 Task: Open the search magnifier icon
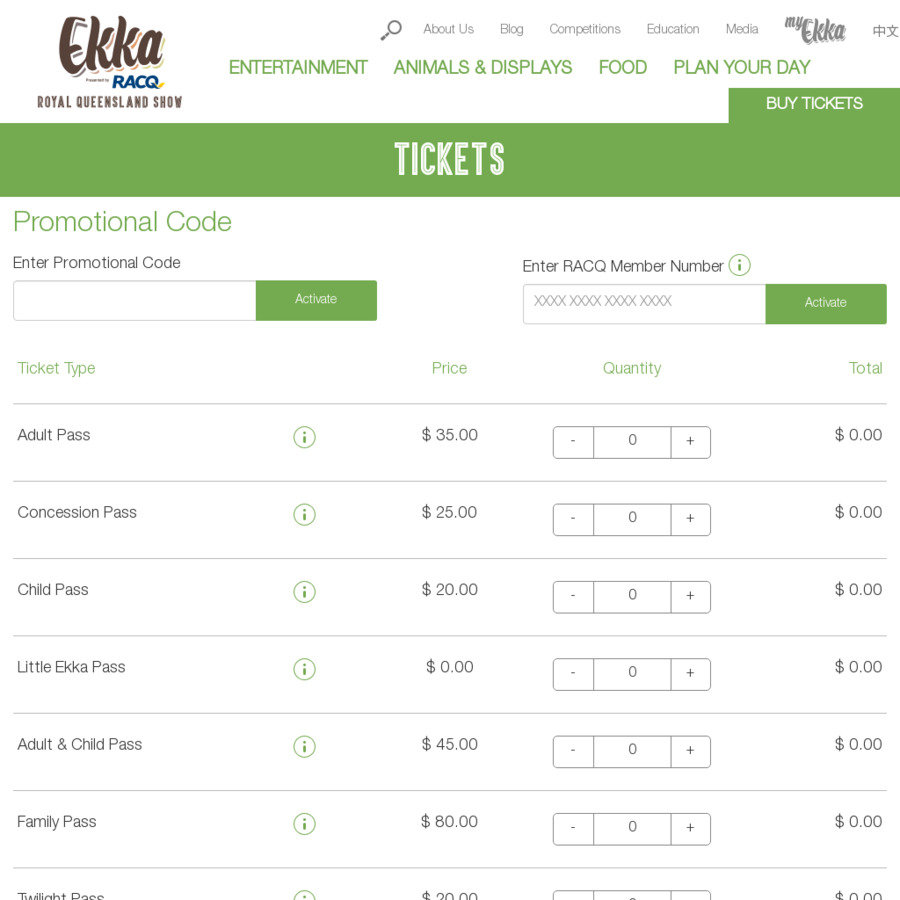(x=391, y=30)
